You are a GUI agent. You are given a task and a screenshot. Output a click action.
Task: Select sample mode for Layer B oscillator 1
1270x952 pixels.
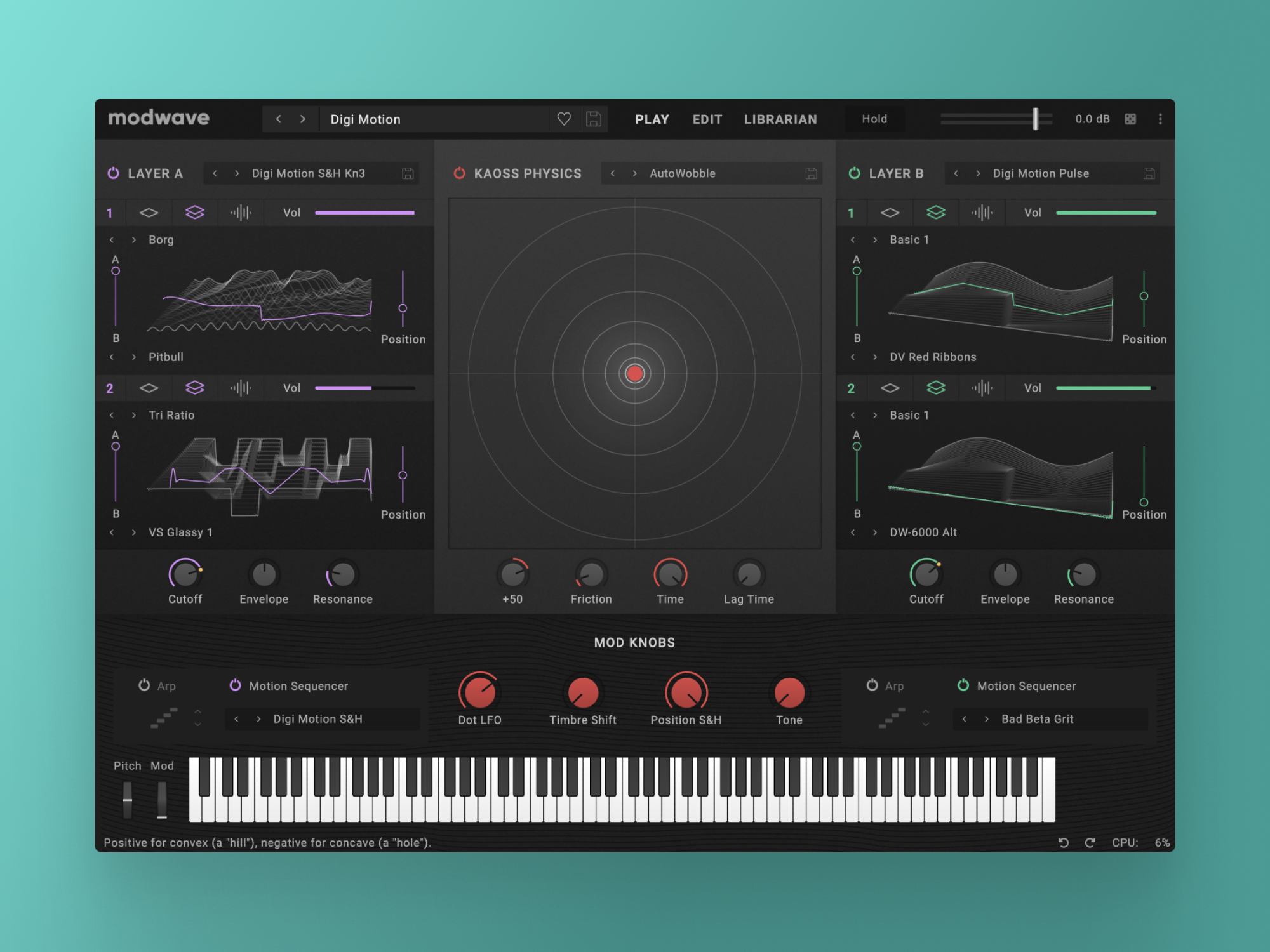tap(982, 213)
